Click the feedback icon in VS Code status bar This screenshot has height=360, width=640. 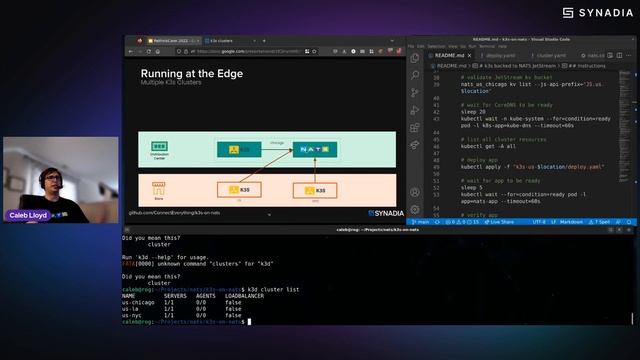pyautogui.click(x=618, y=222)
